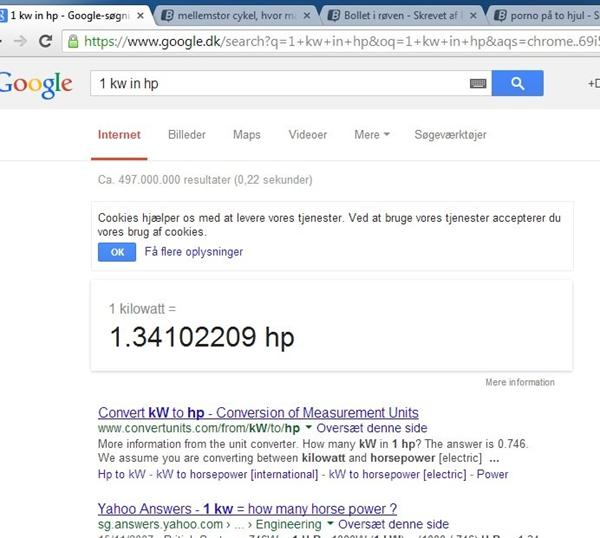This screenshot has height=538, width=600.
Task: Favicon of the 'Bollet i røven' tab
Action: 334,16
